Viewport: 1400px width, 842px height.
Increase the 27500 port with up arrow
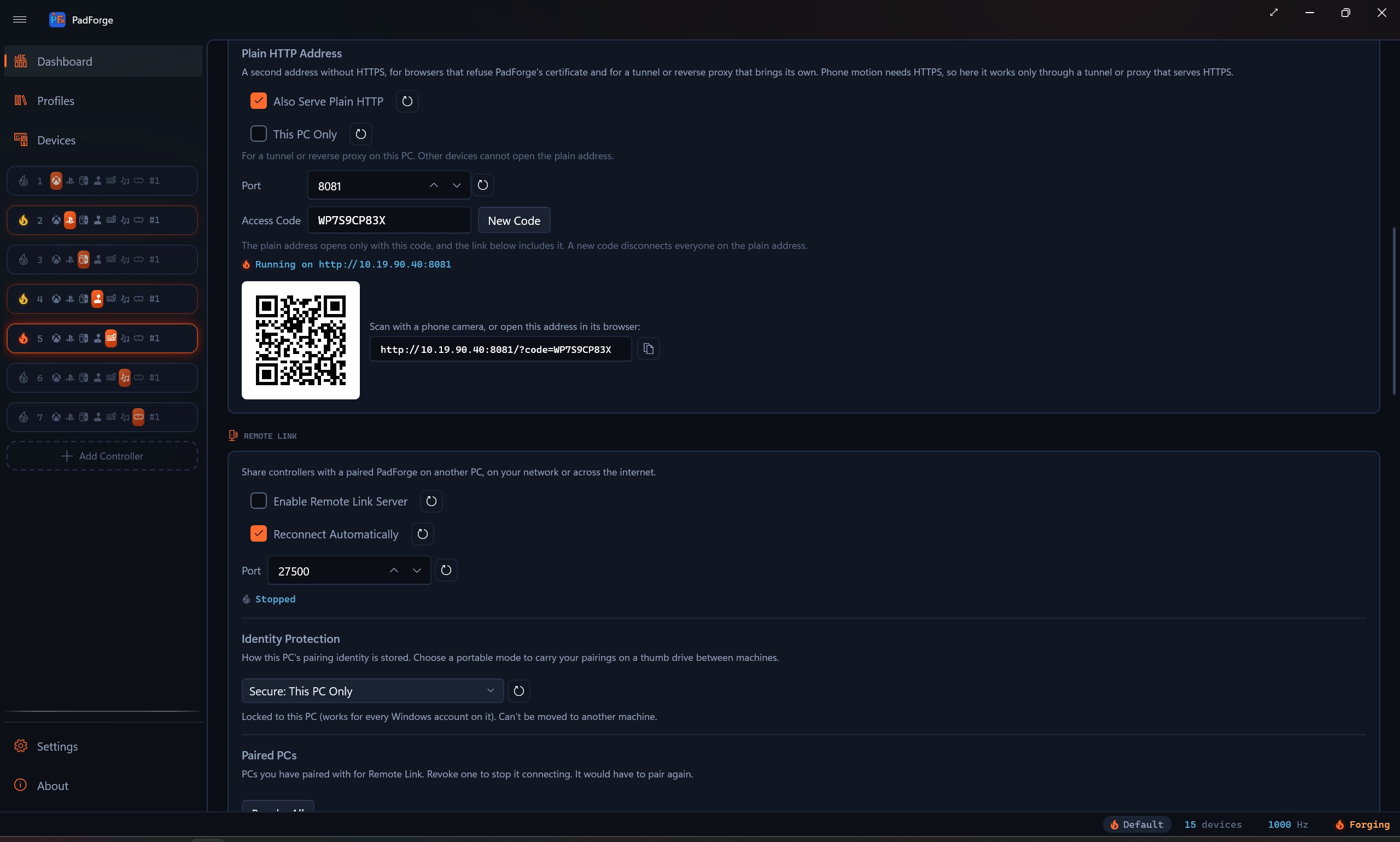[x=394, y=571]
